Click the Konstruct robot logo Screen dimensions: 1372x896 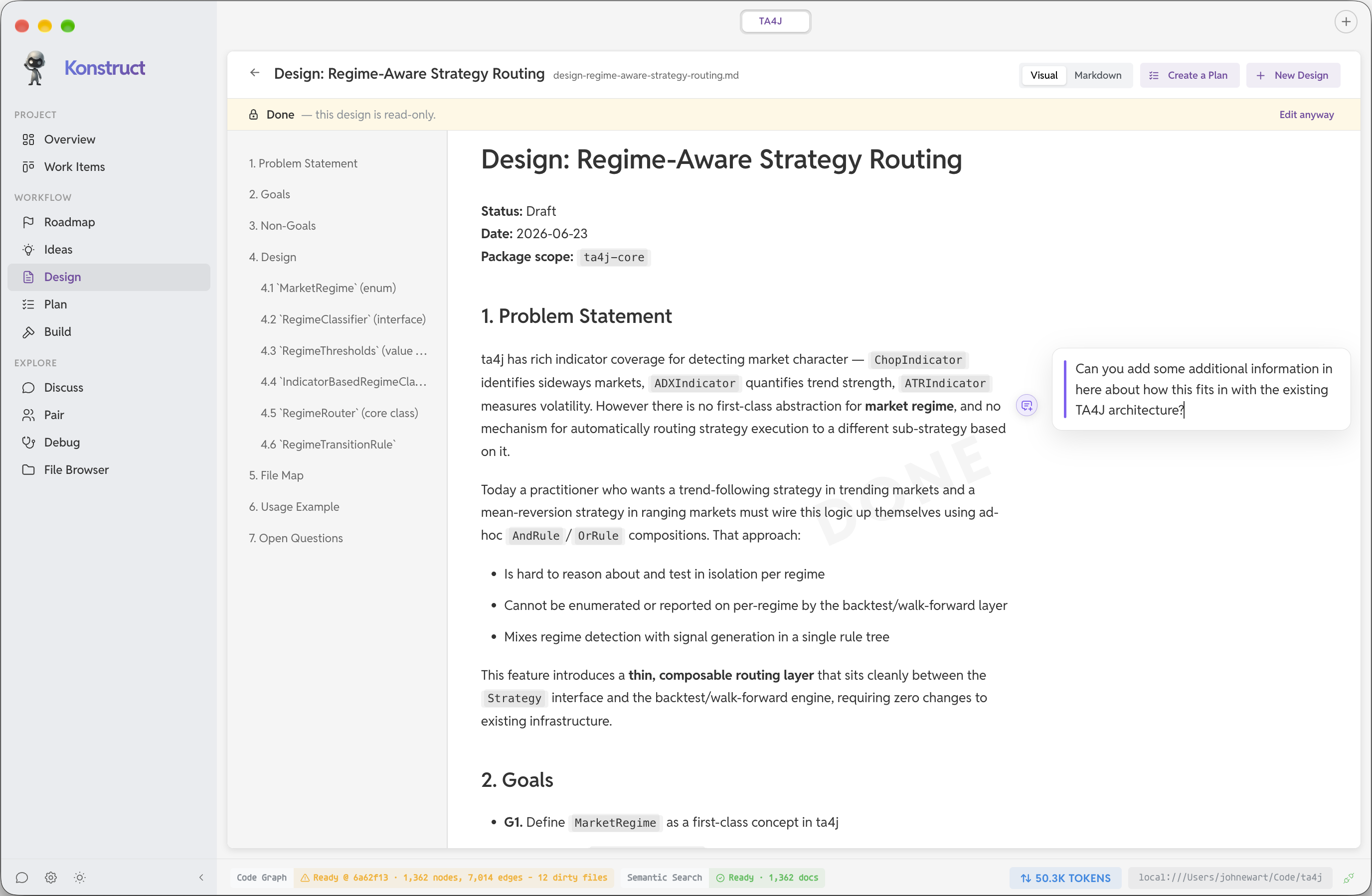pyautogui.click(x=34, y=68)
